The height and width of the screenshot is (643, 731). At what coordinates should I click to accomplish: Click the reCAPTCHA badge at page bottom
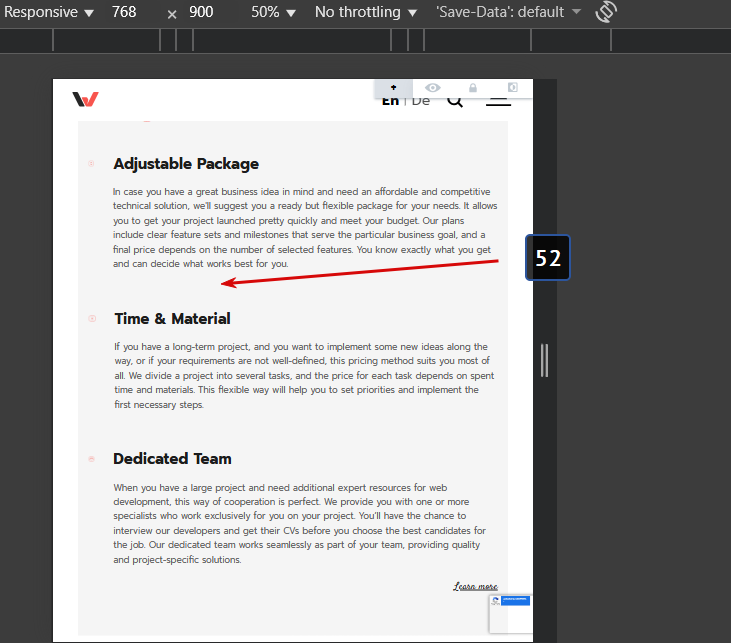pos(510,614)
